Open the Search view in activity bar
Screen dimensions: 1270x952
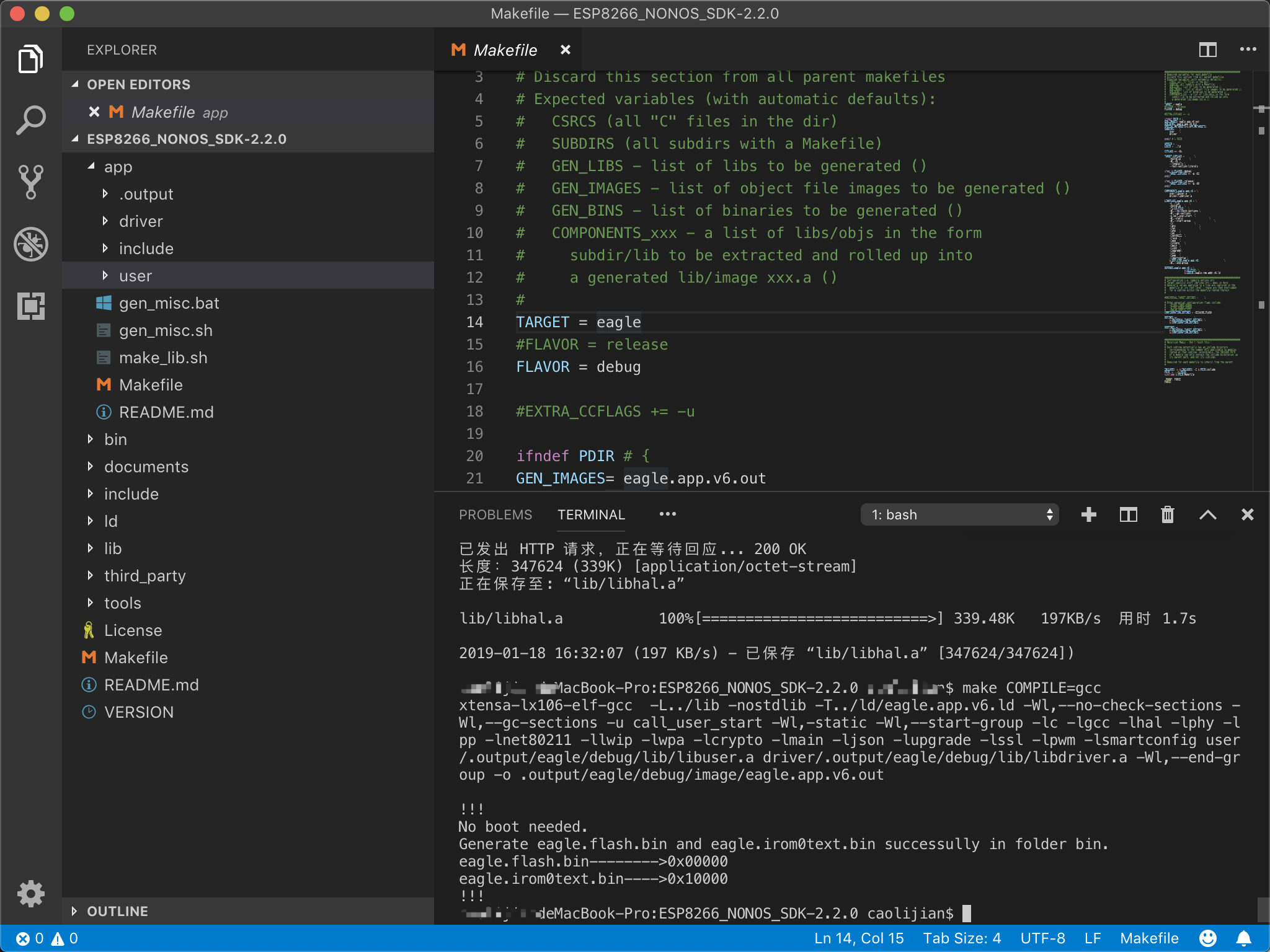[x=30, y=120]
